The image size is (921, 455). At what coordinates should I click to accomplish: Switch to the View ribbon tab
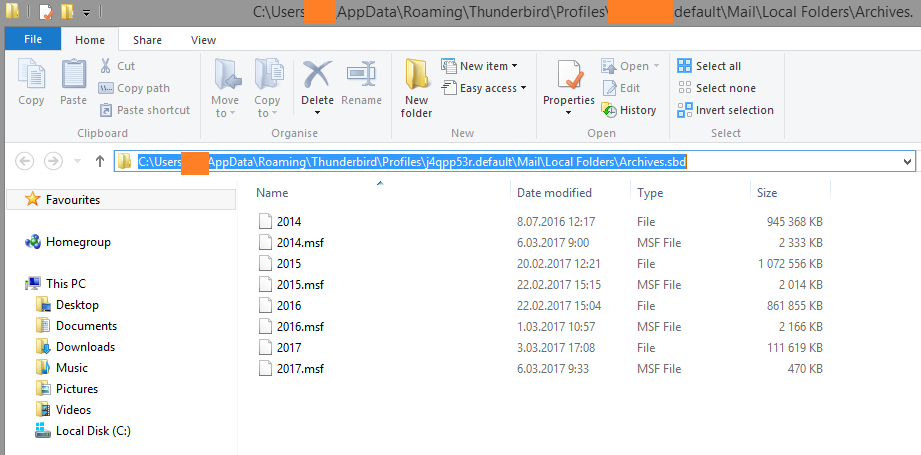point(203,40)
